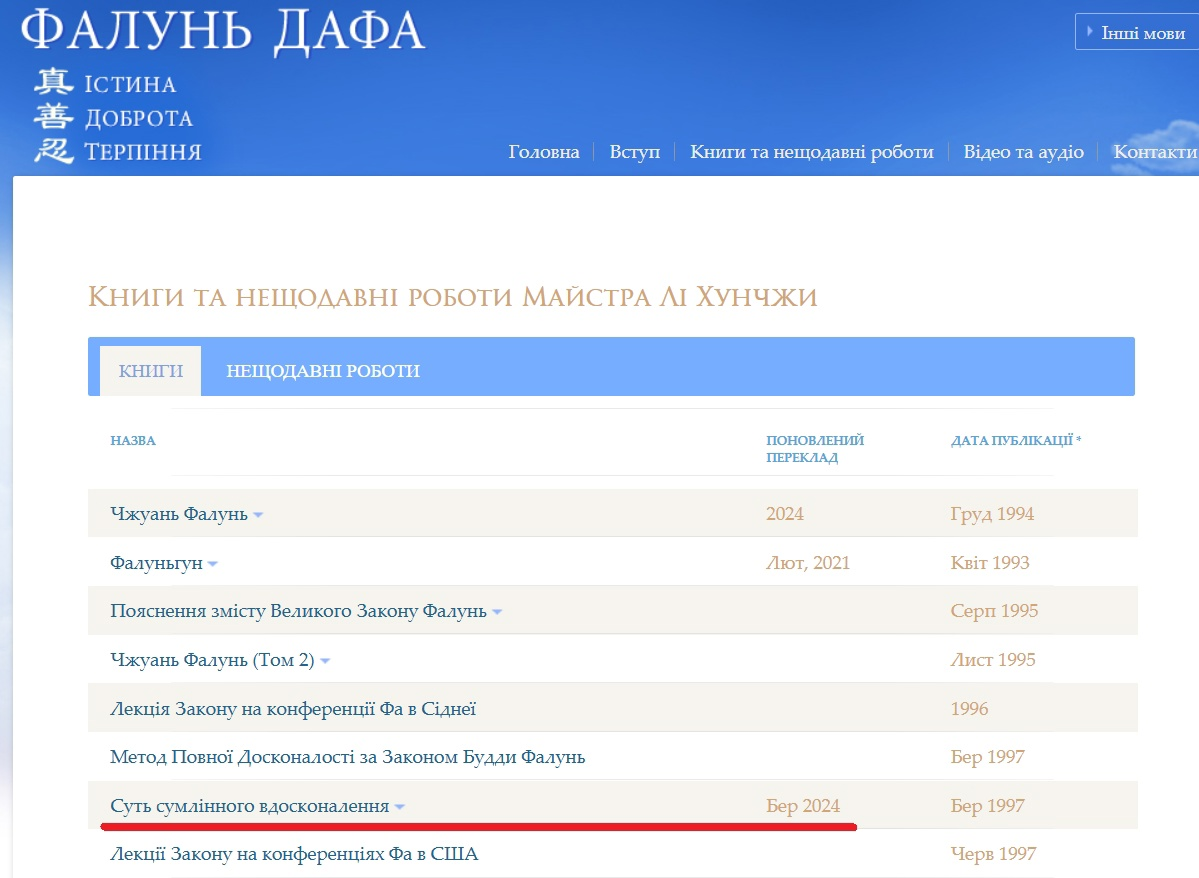
Task: Open Лекція Закону на конференції Фа в Сіднеї
Action: [x=293, y=708]
